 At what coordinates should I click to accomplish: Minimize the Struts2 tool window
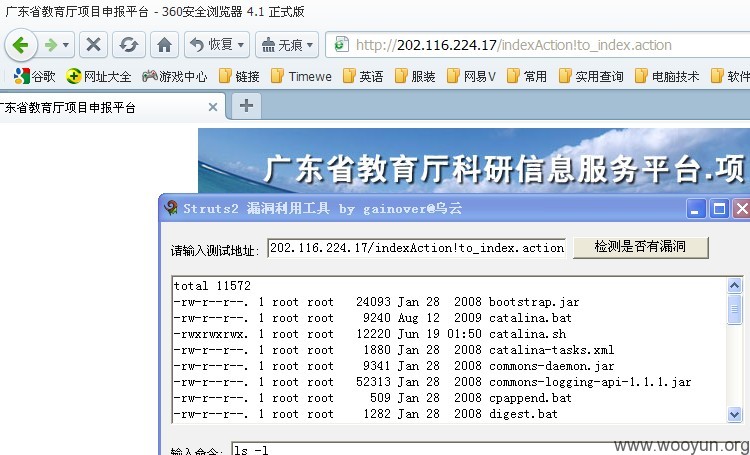pos(696,209)
